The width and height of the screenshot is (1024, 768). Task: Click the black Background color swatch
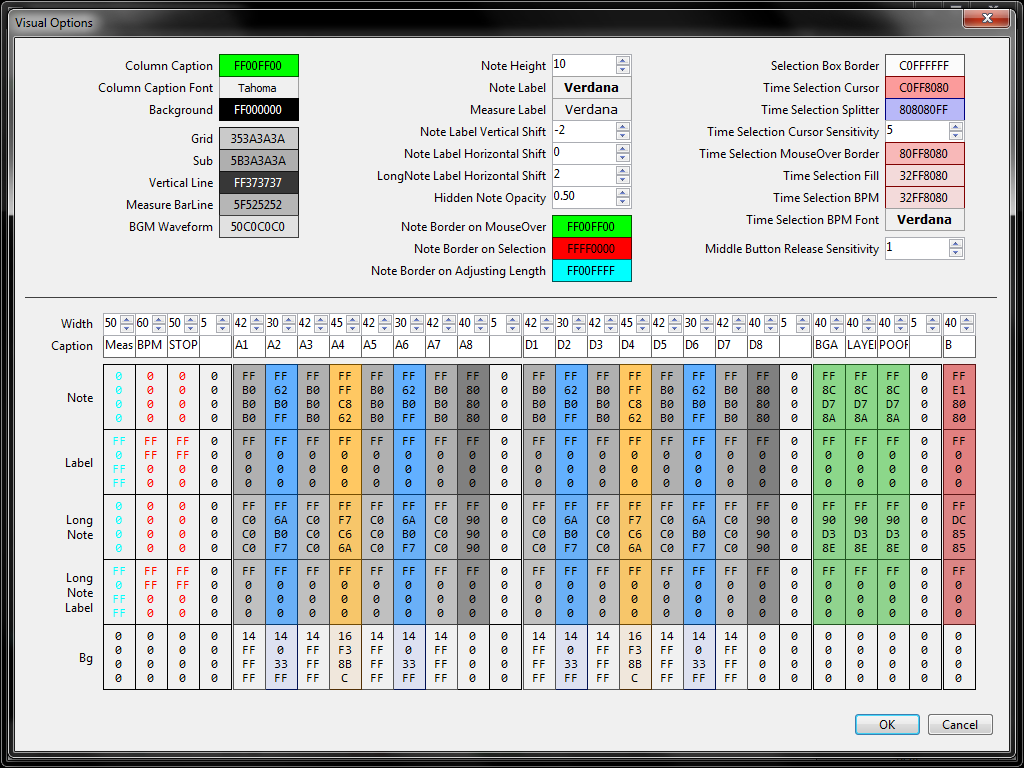click(x=258, y=110)
